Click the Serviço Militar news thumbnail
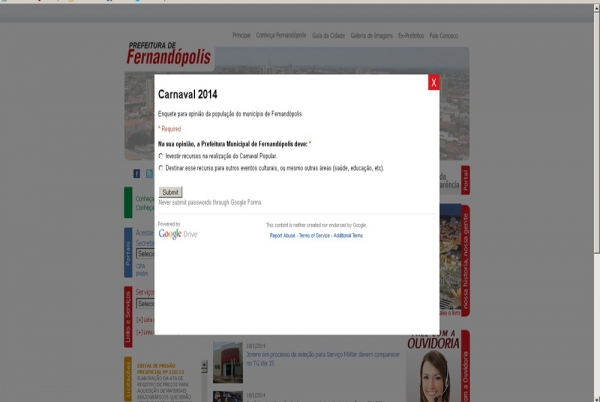 click(227, 363)
